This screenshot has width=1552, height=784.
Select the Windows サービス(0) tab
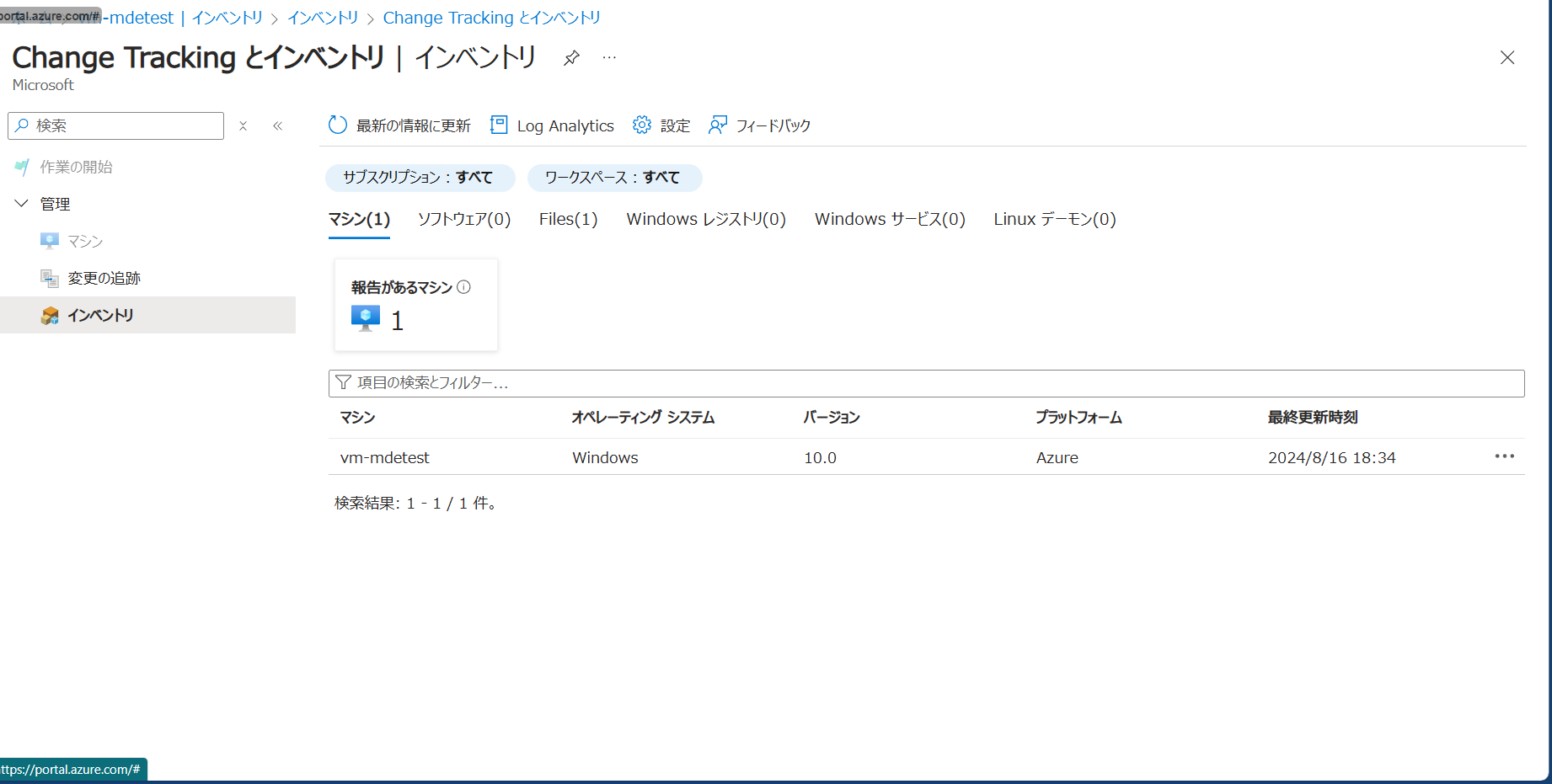889,220
